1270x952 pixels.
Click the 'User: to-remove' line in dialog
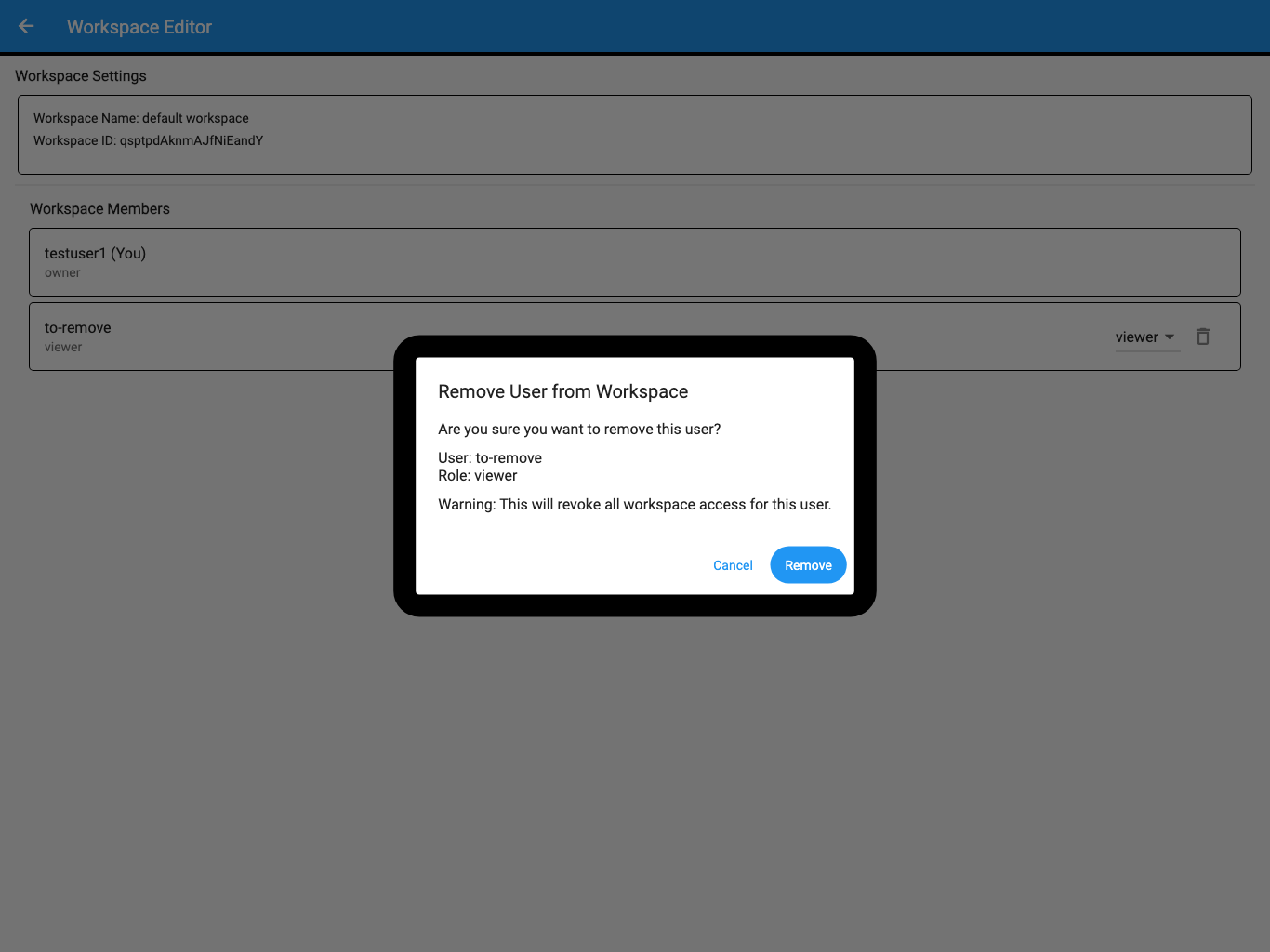pyautogui.click(x=490, y=457)
